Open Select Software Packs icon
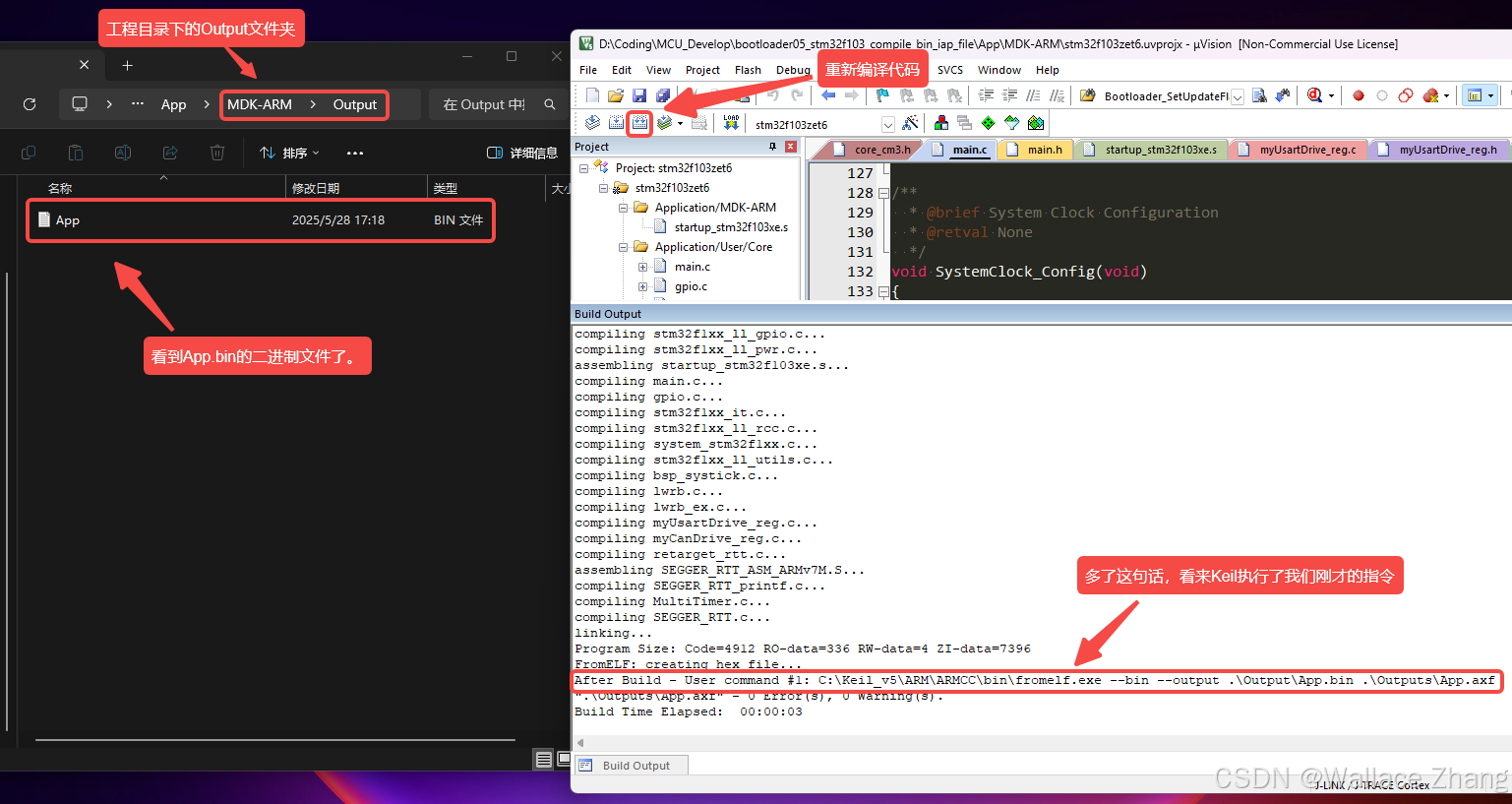The width and height of the screenshot is (1512, 804). pyautogui.click(x=1011, y=123)
